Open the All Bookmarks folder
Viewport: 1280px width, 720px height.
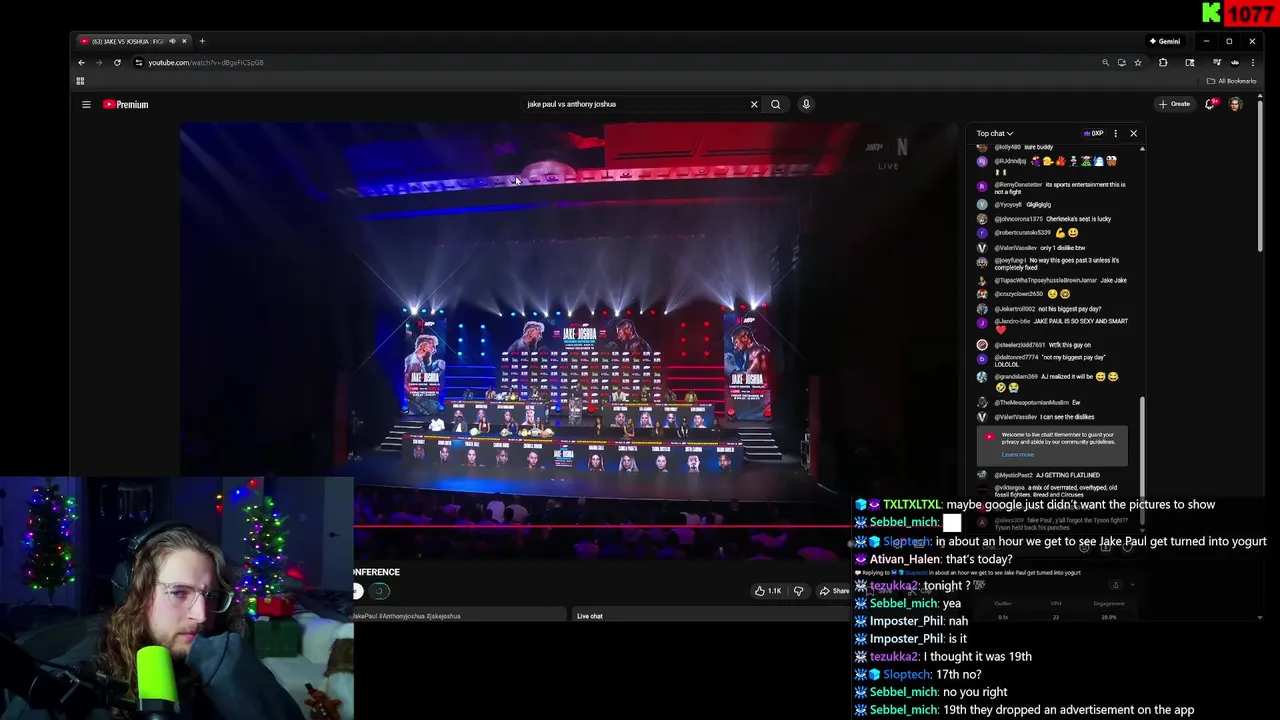click(x=1232, y=81)
